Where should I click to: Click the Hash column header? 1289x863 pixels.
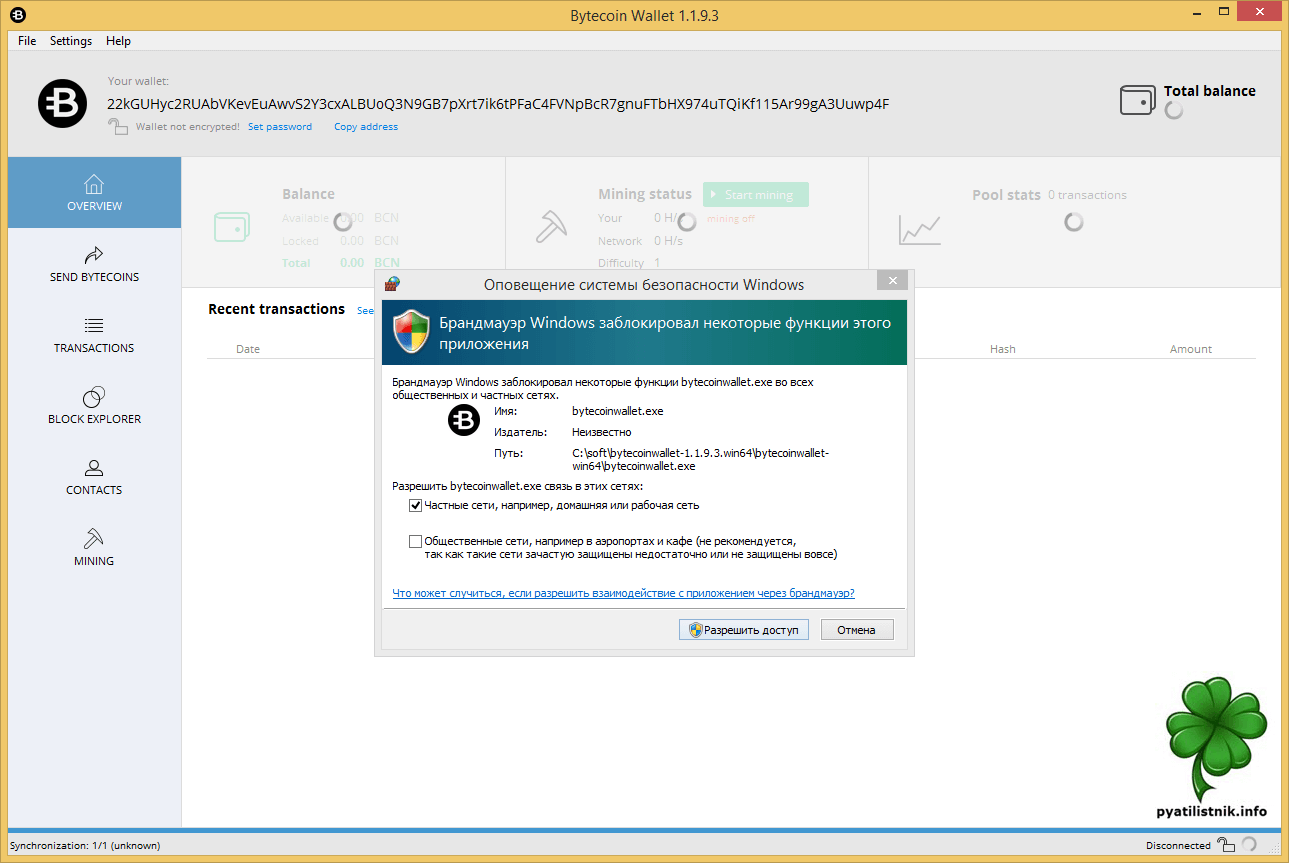(x=1003, y=349)
